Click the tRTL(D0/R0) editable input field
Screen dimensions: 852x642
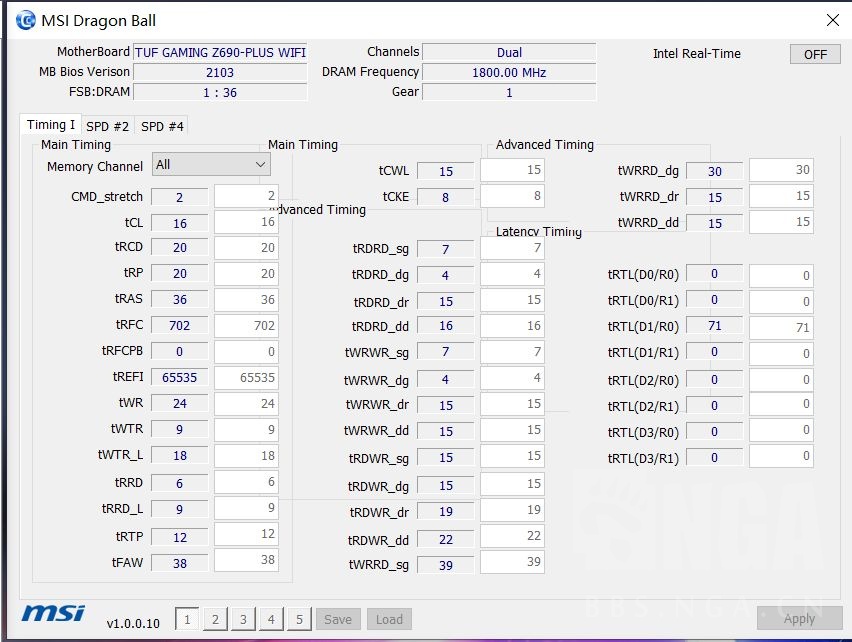[x=781, y=276]
